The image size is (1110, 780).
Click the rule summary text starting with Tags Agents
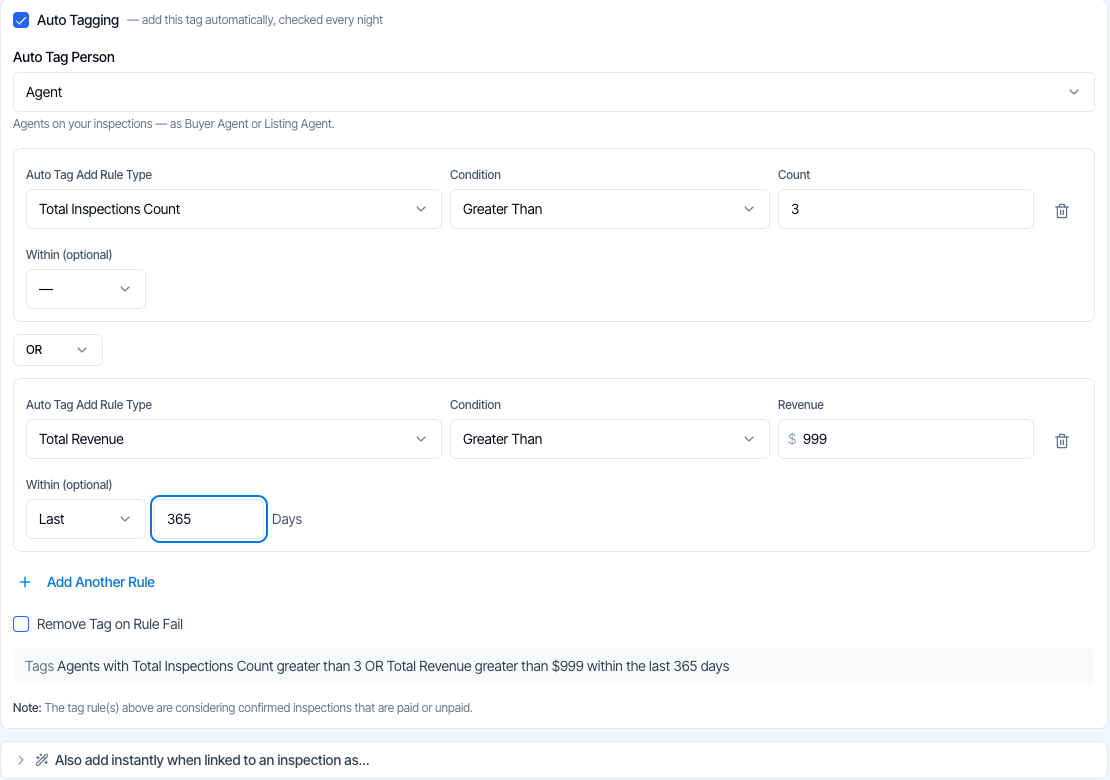coord(377,666)
